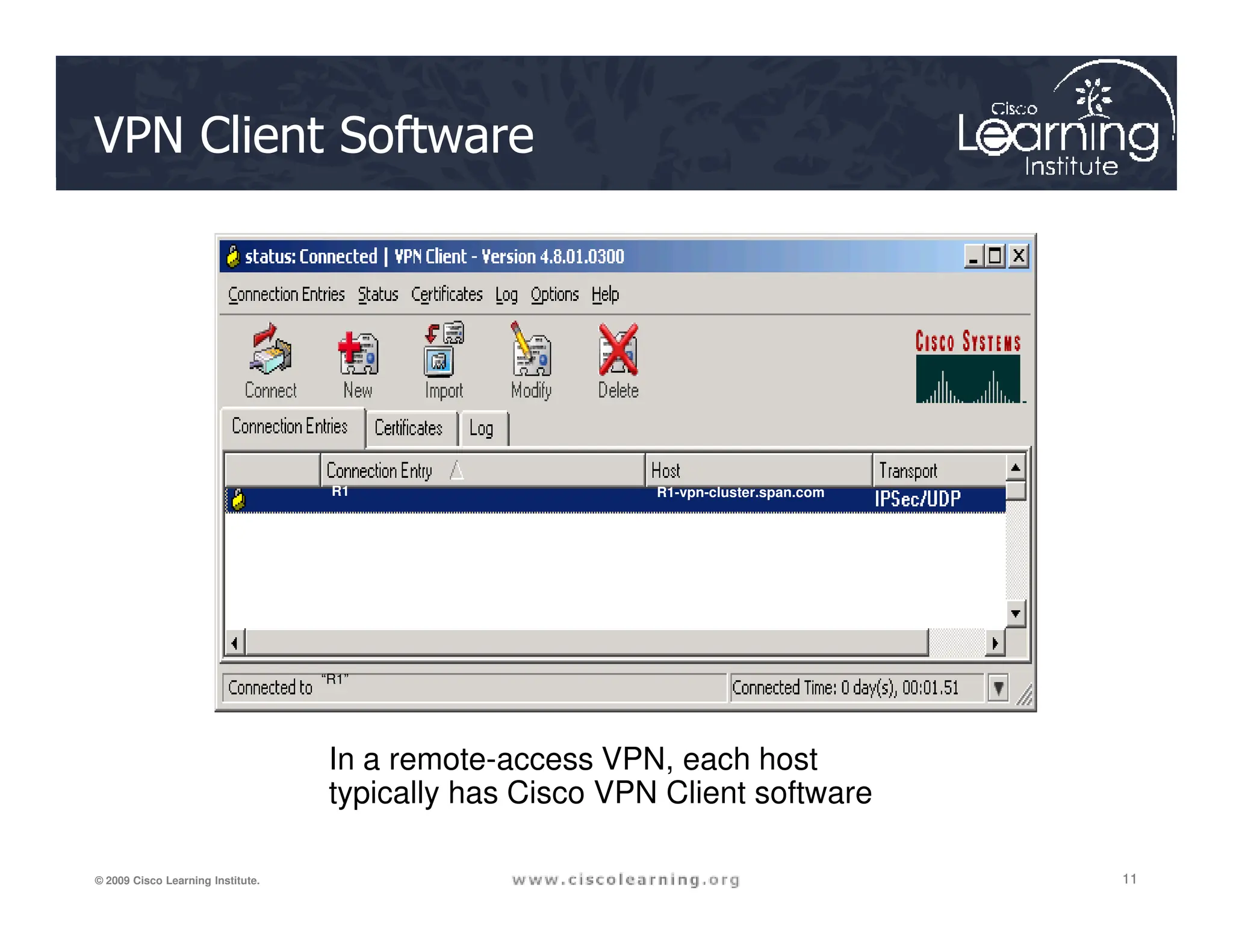Click the Transport column header

pyautogui.click(x=939, y=470)
